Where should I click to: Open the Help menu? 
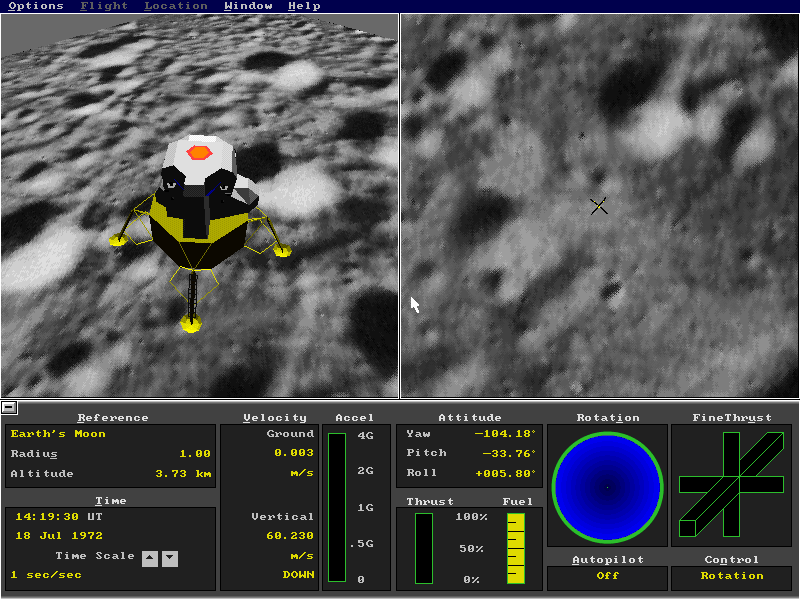click(x=304, y=6)
